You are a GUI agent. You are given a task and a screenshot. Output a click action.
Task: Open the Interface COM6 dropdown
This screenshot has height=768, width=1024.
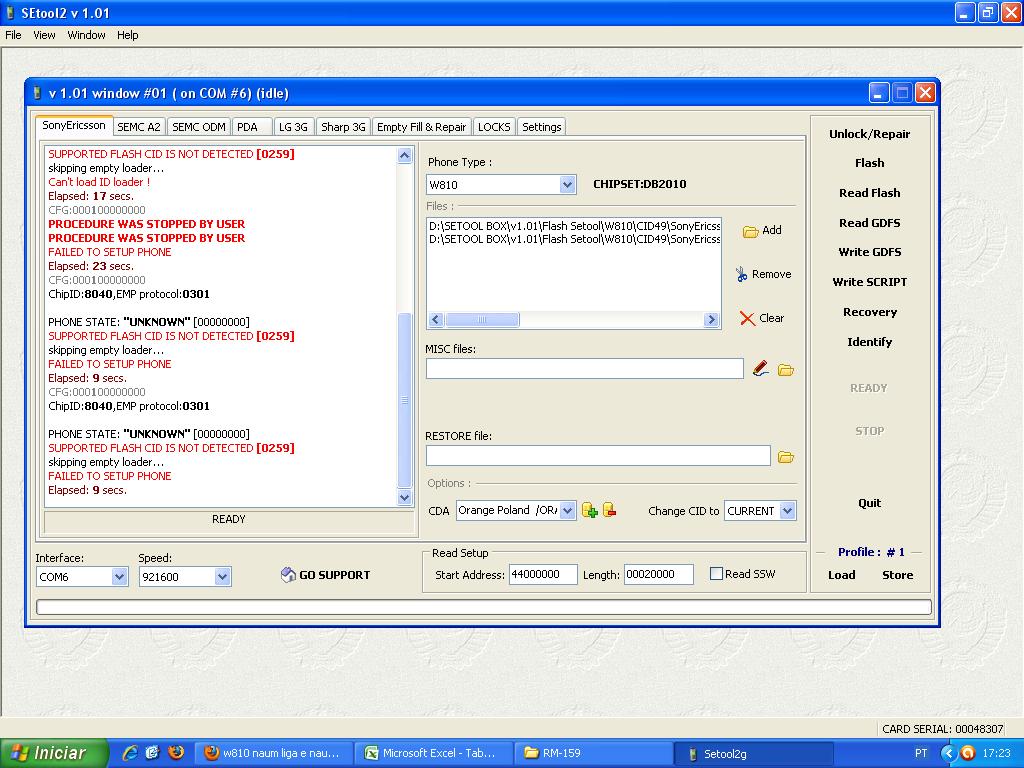point(119,577)
